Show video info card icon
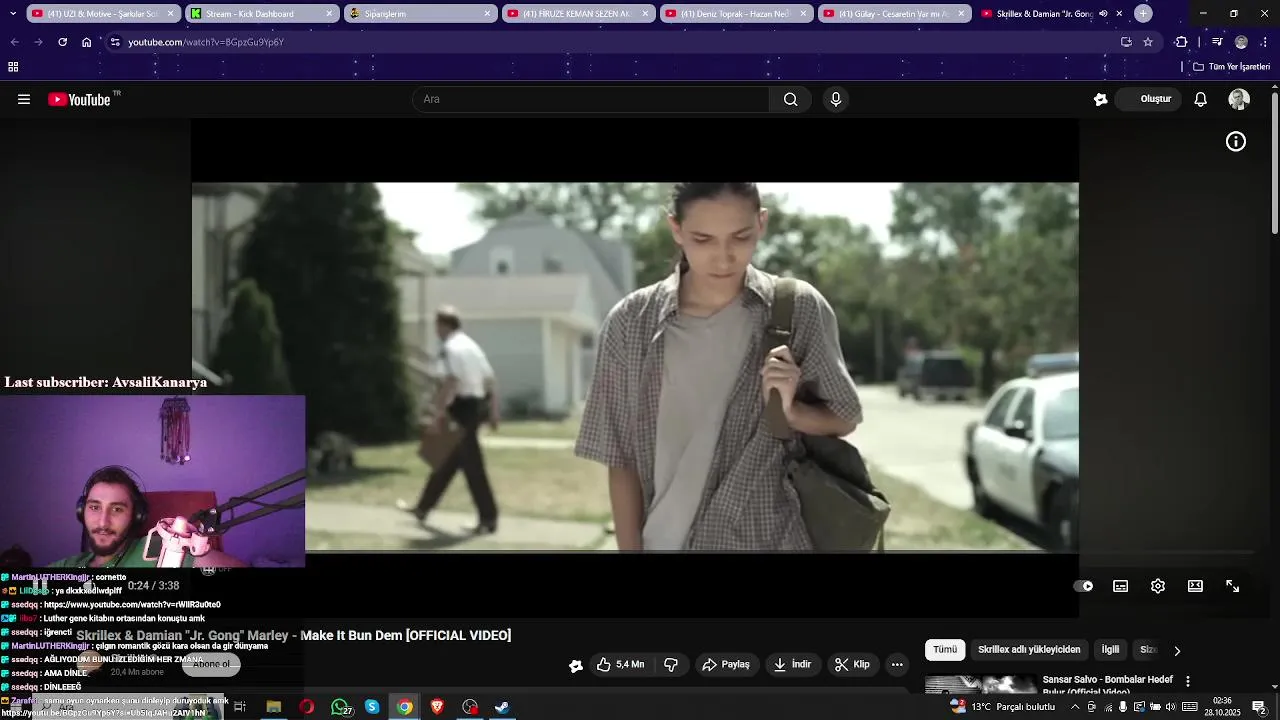Screen dimensions: 1280x720 click(x=1236, y=142)
